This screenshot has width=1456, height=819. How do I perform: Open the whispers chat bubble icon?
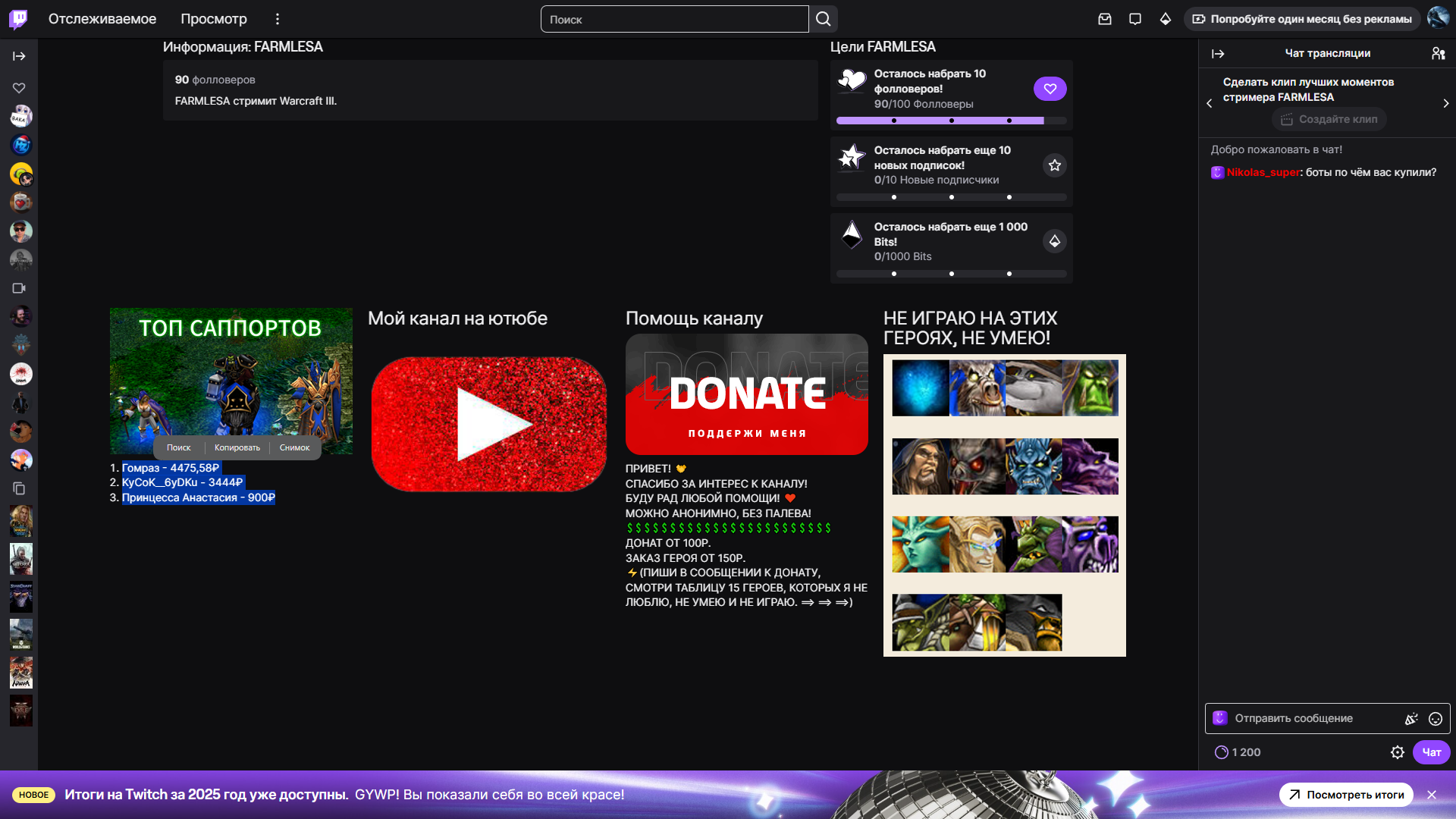[x=1135, y=19]
